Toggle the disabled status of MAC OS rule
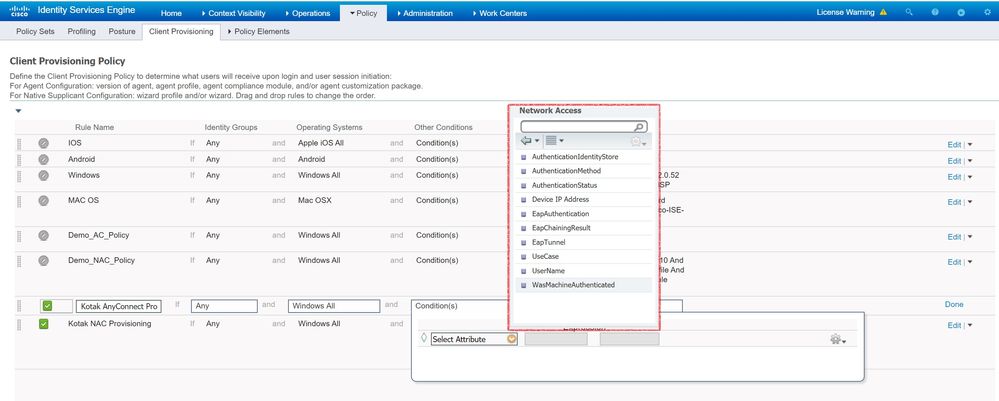The height and width of the screenshot is (401, 999). (43, 201)
